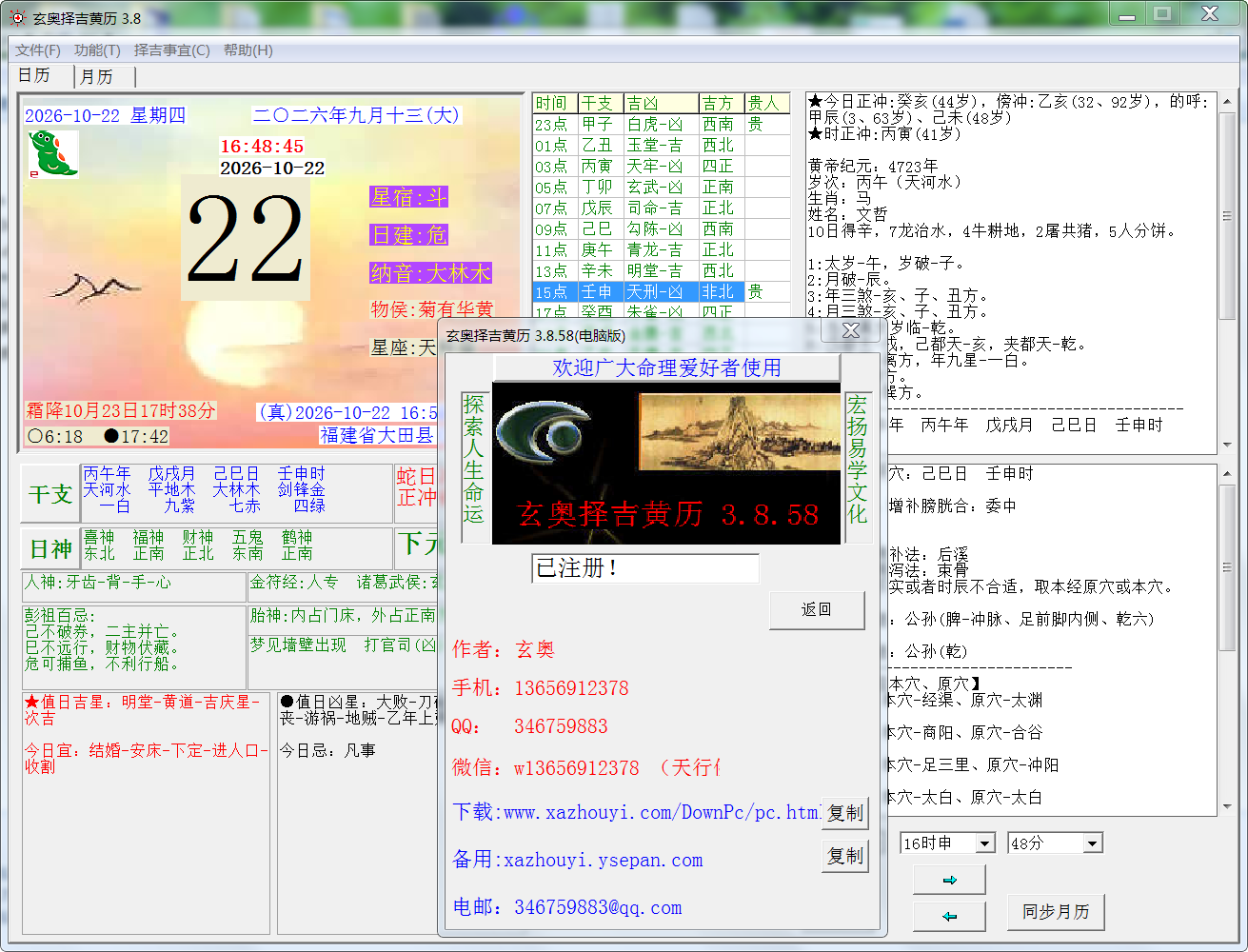Click the 贵人 column header
1248x952 pixels.
coord(767,103)
